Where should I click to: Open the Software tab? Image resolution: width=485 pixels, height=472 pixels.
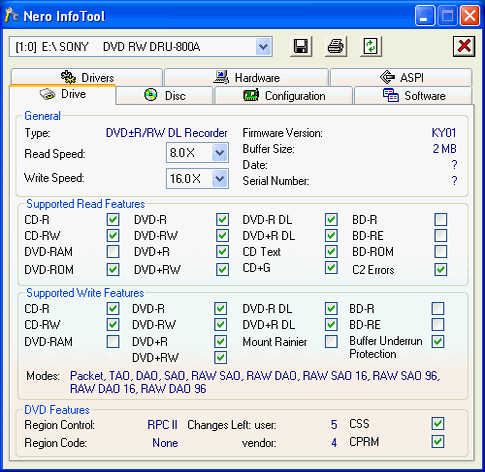point(413,96)
